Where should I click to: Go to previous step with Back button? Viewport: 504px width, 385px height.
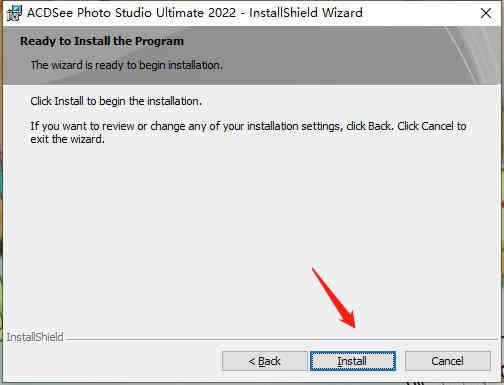tap(265, 361)
